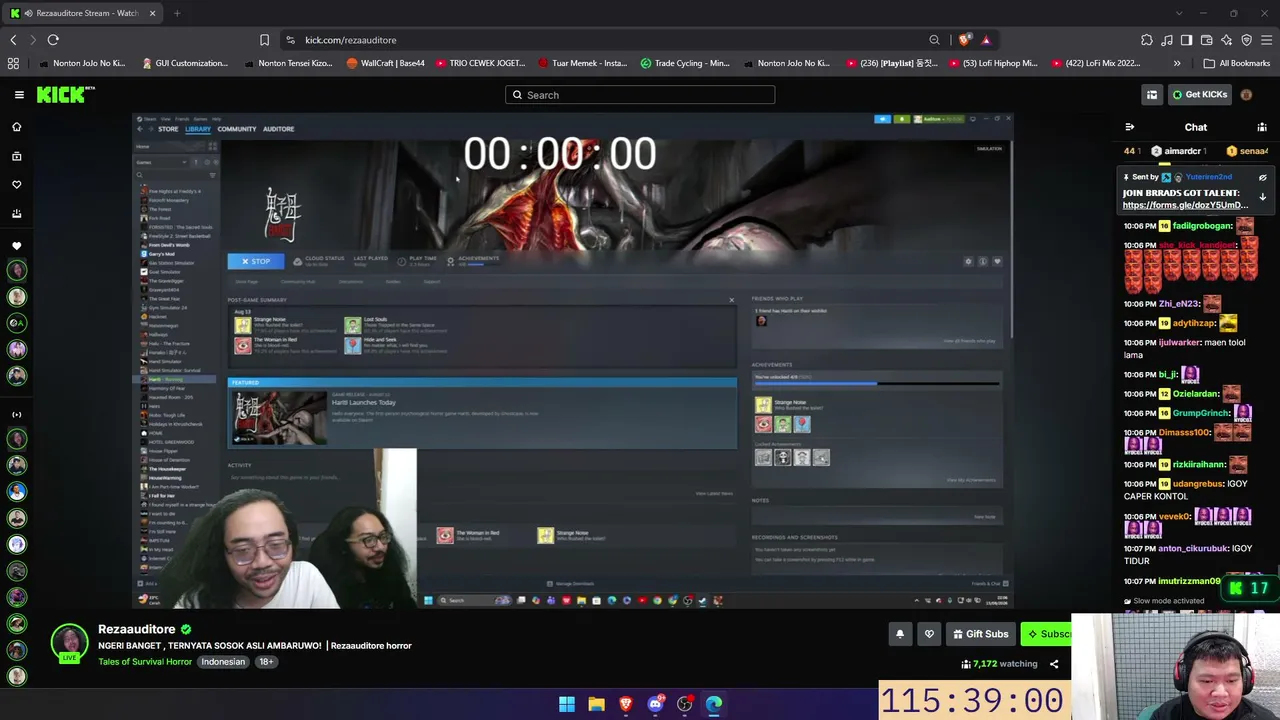Screen dimensions: 1280x720
Task: Reload the page in the browser
Action: point(53,40)
